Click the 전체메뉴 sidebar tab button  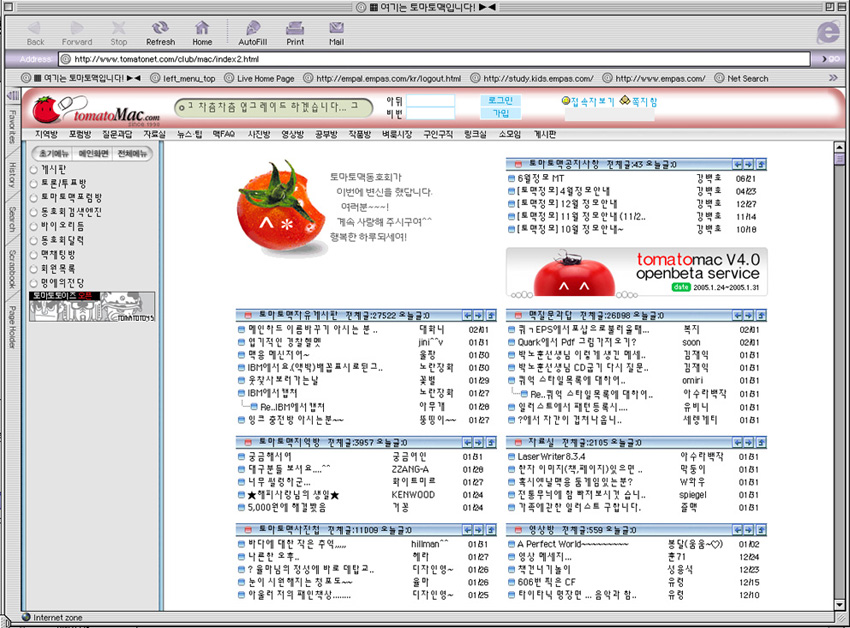pos(133,154)
